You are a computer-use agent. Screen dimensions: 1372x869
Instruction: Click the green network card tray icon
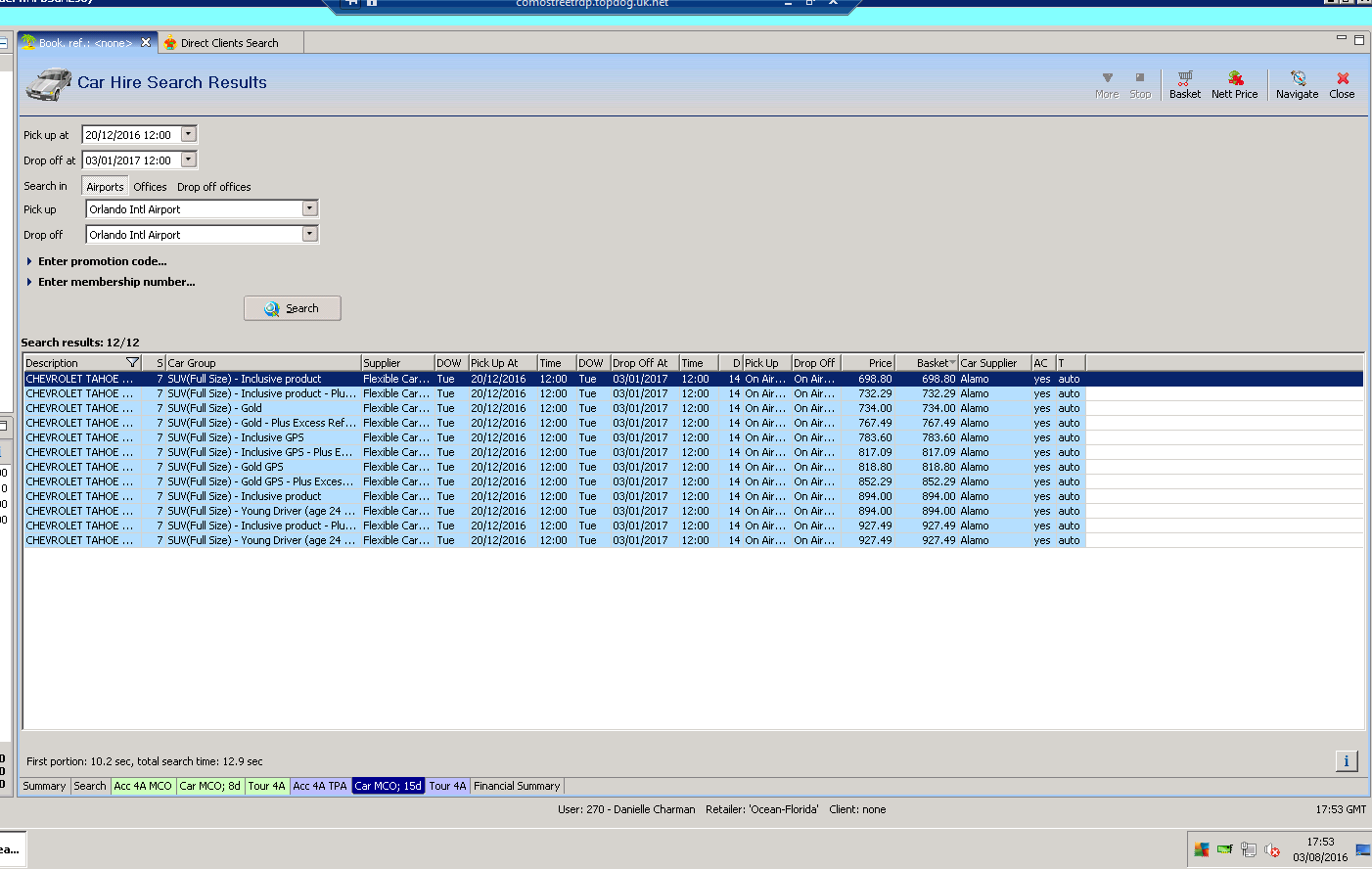pos(1224,849)
